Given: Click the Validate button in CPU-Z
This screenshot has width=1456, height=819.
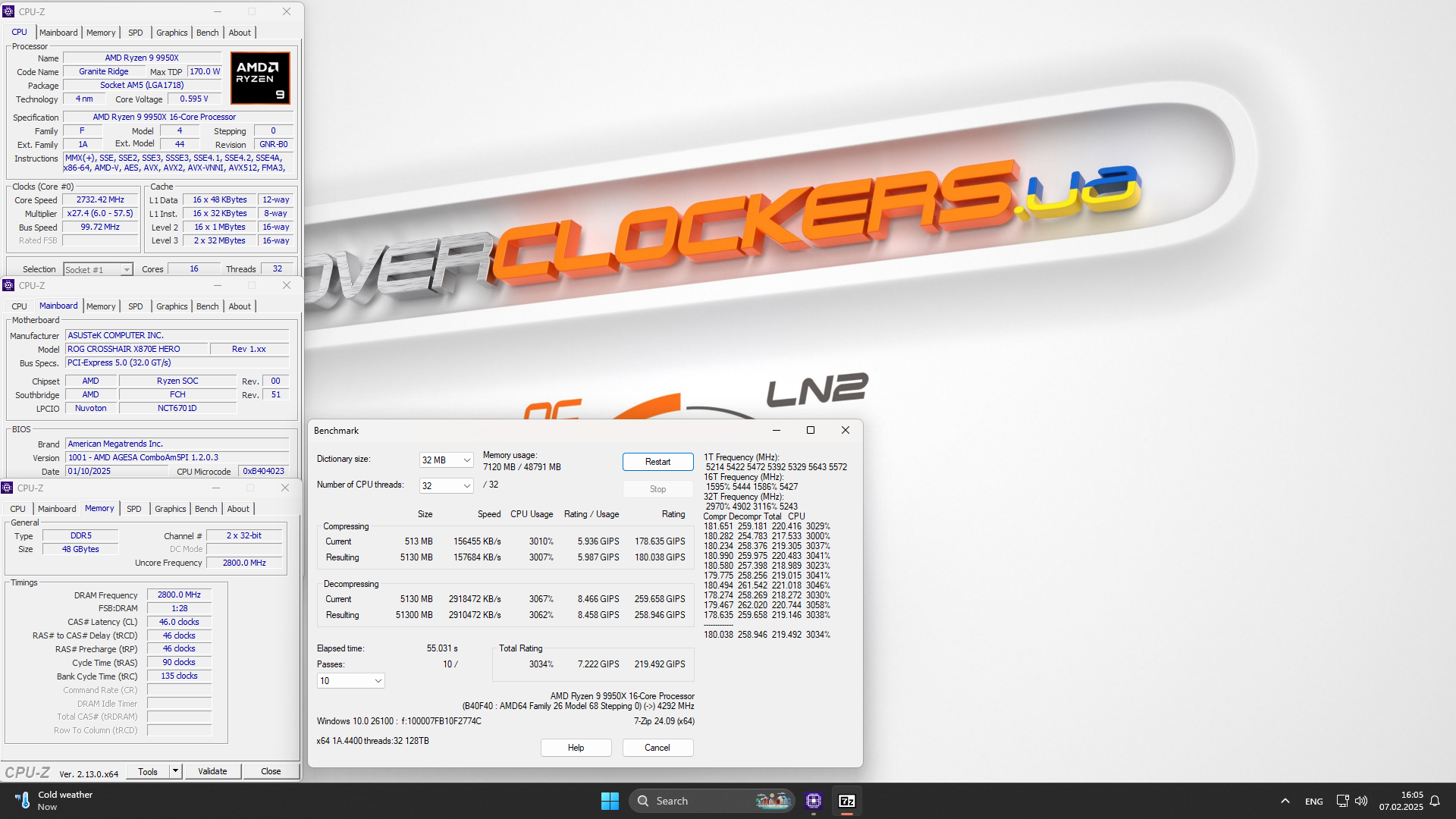Looking at the screenshot, I should coord(212,771).
